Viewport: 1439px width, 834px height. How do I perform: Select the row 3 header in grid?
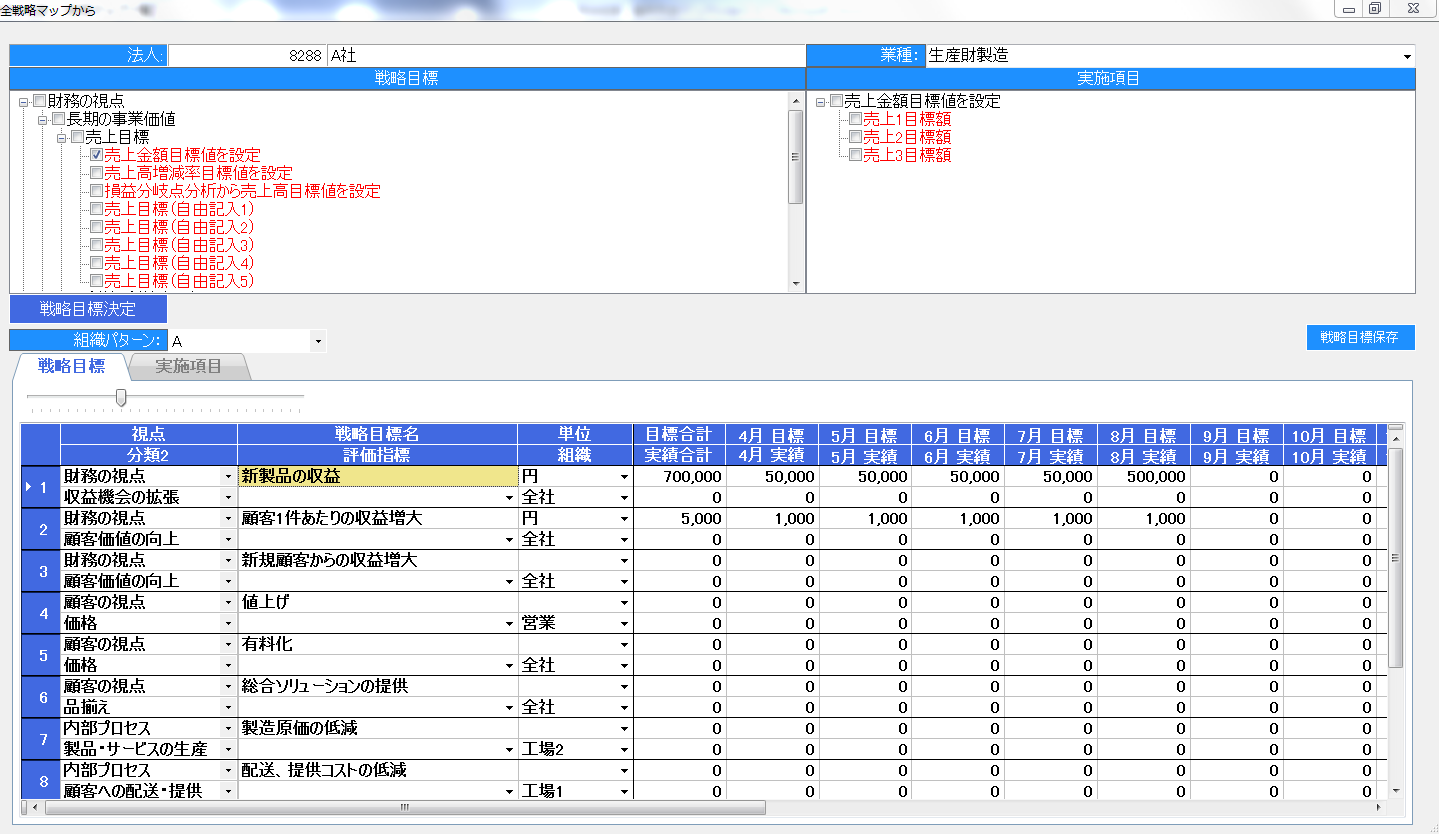point(41,571)
